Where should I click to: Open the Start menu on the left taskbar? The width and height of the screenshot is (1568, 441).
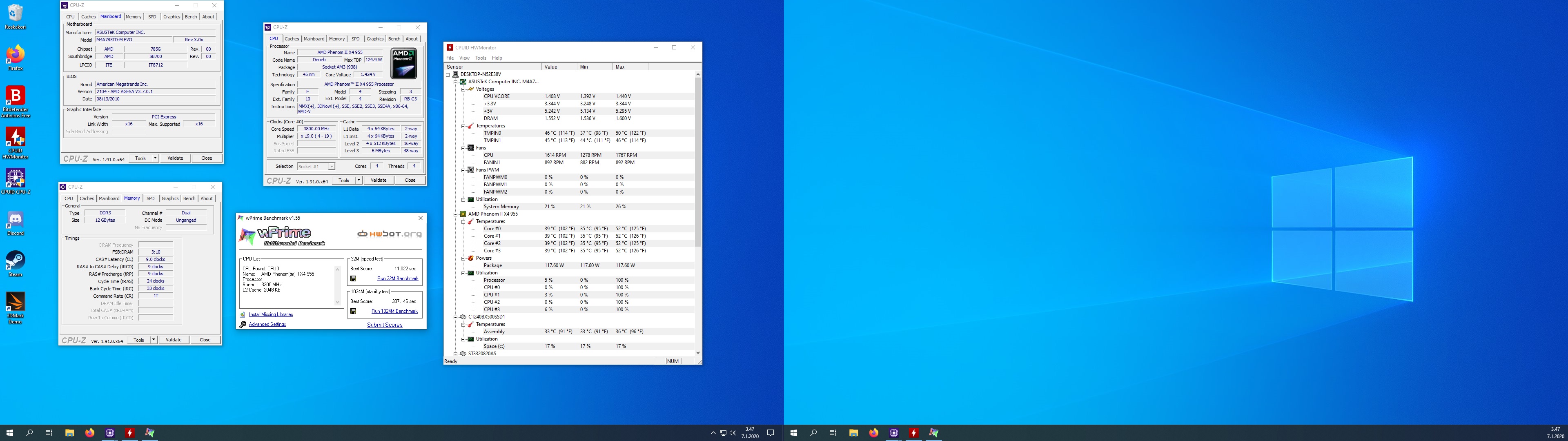pyautogui.click(x=10, y=433)
